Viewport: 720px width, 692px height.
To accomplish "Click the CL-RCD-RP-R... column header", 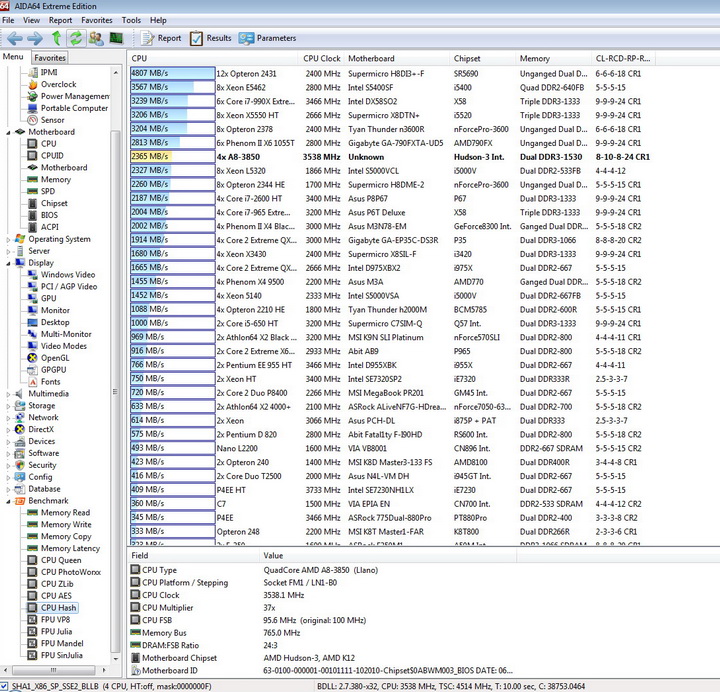I will [623, 58].
